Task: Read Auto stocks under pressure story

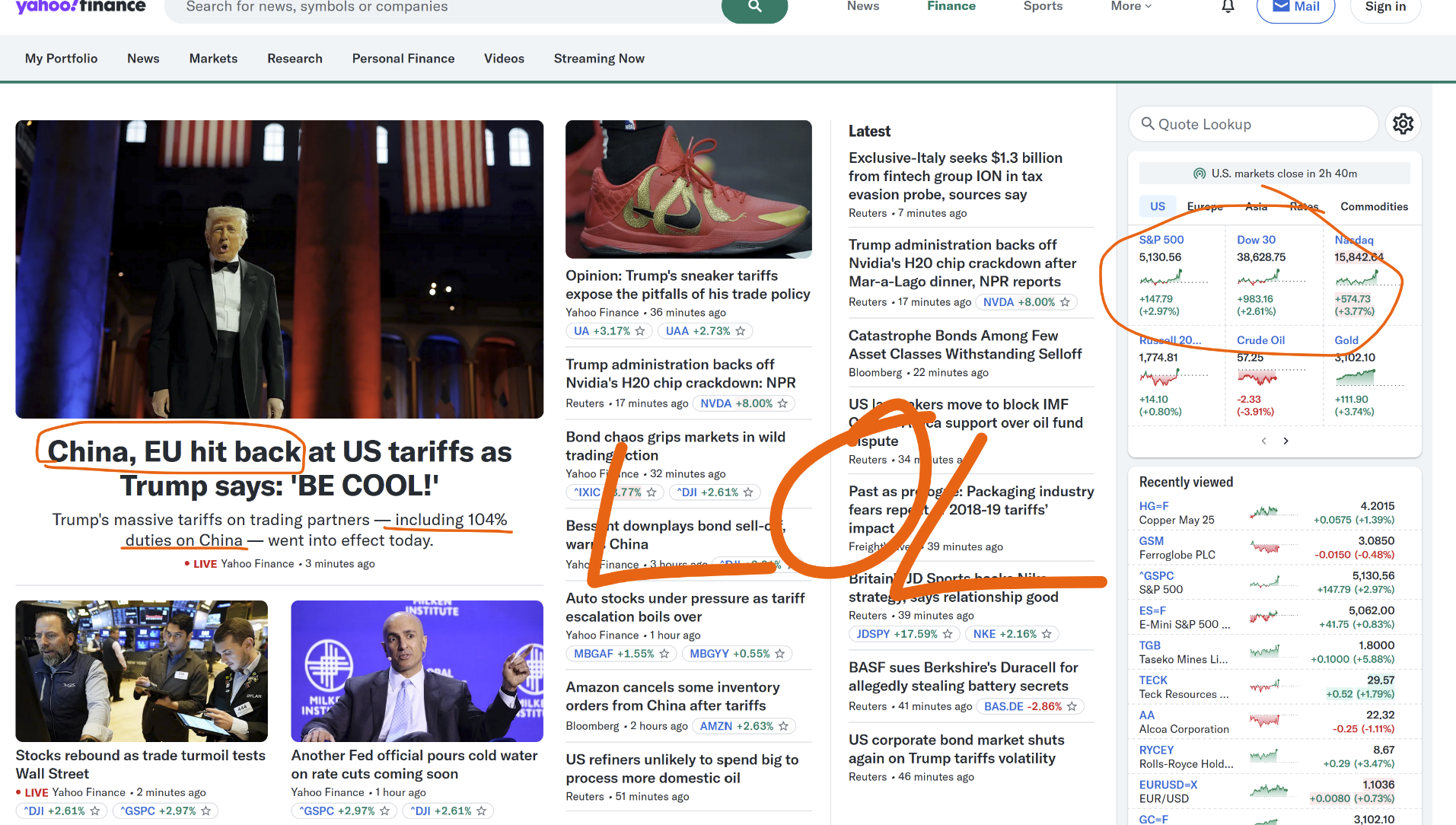Action: [685, 607]
